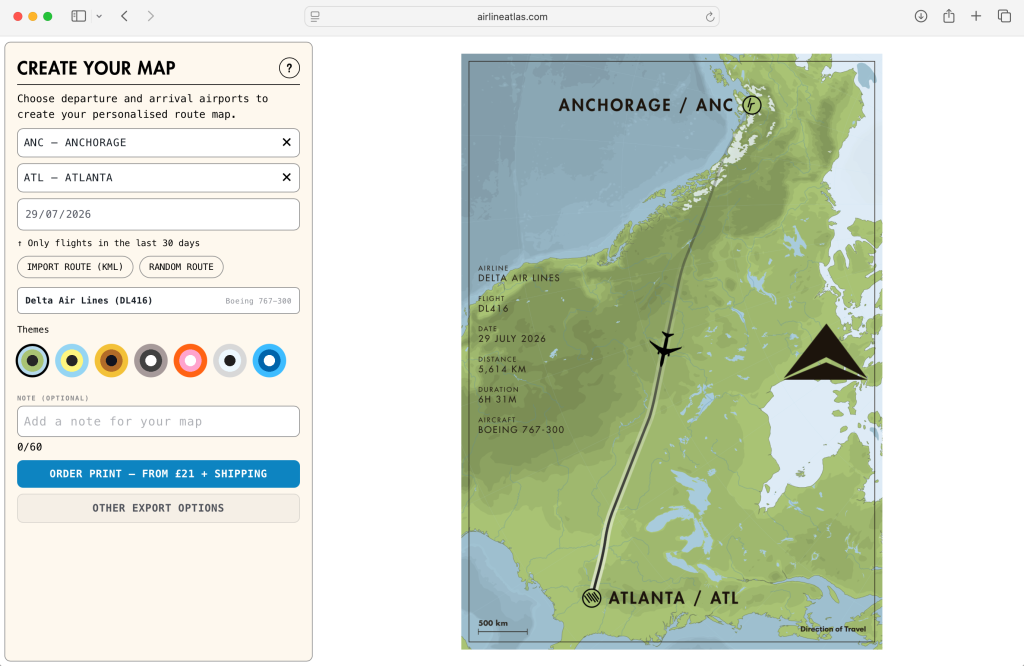Viewport: 1024px width, 666px height.
Task: Click the Import Route (KML) button
Action: click(x=75, y=267)
